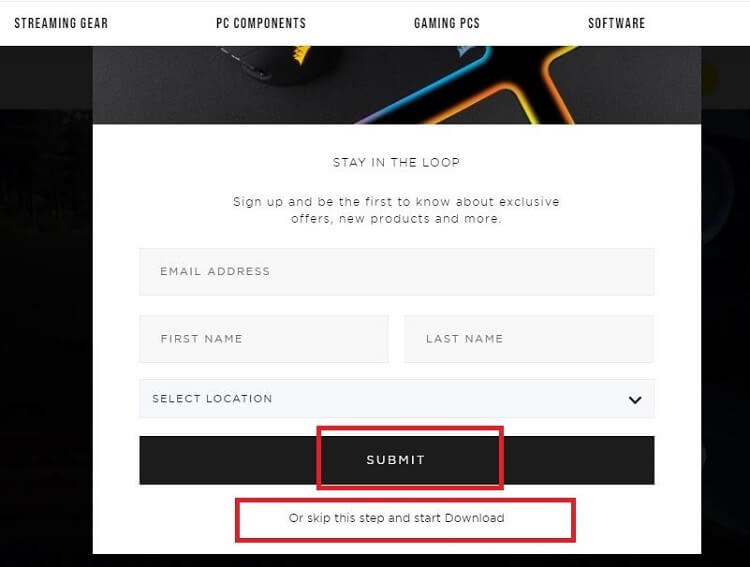Click the sign-up description text

point(396,210)
